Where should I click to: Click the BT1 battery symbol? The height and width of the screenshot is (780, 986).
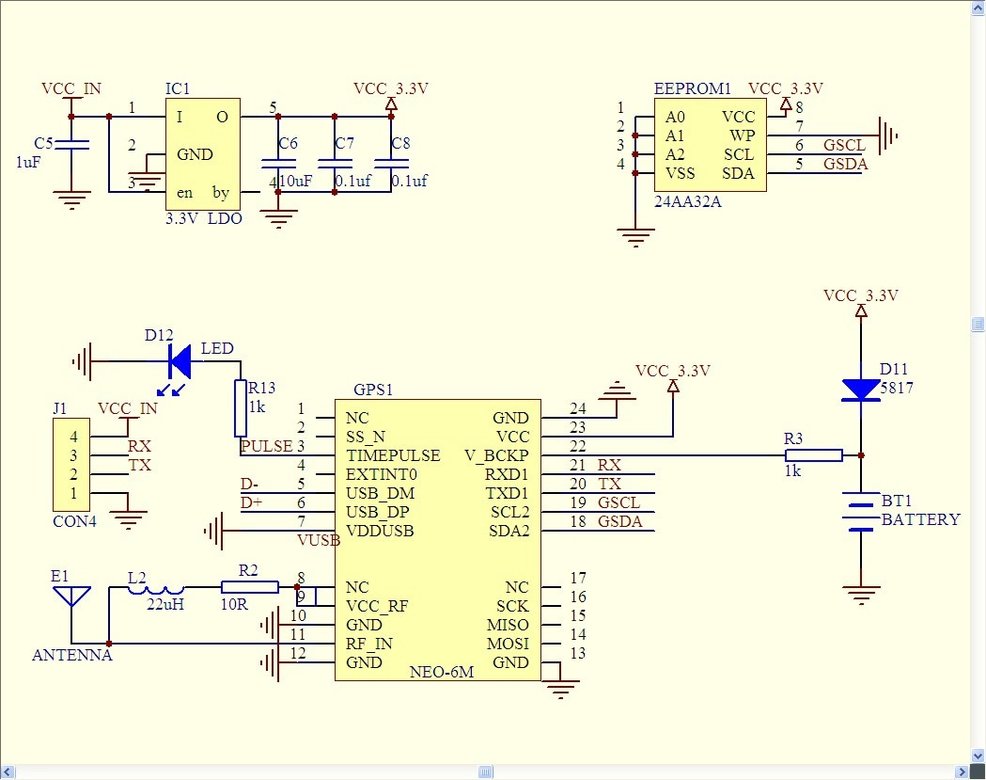tap(861, 511)
